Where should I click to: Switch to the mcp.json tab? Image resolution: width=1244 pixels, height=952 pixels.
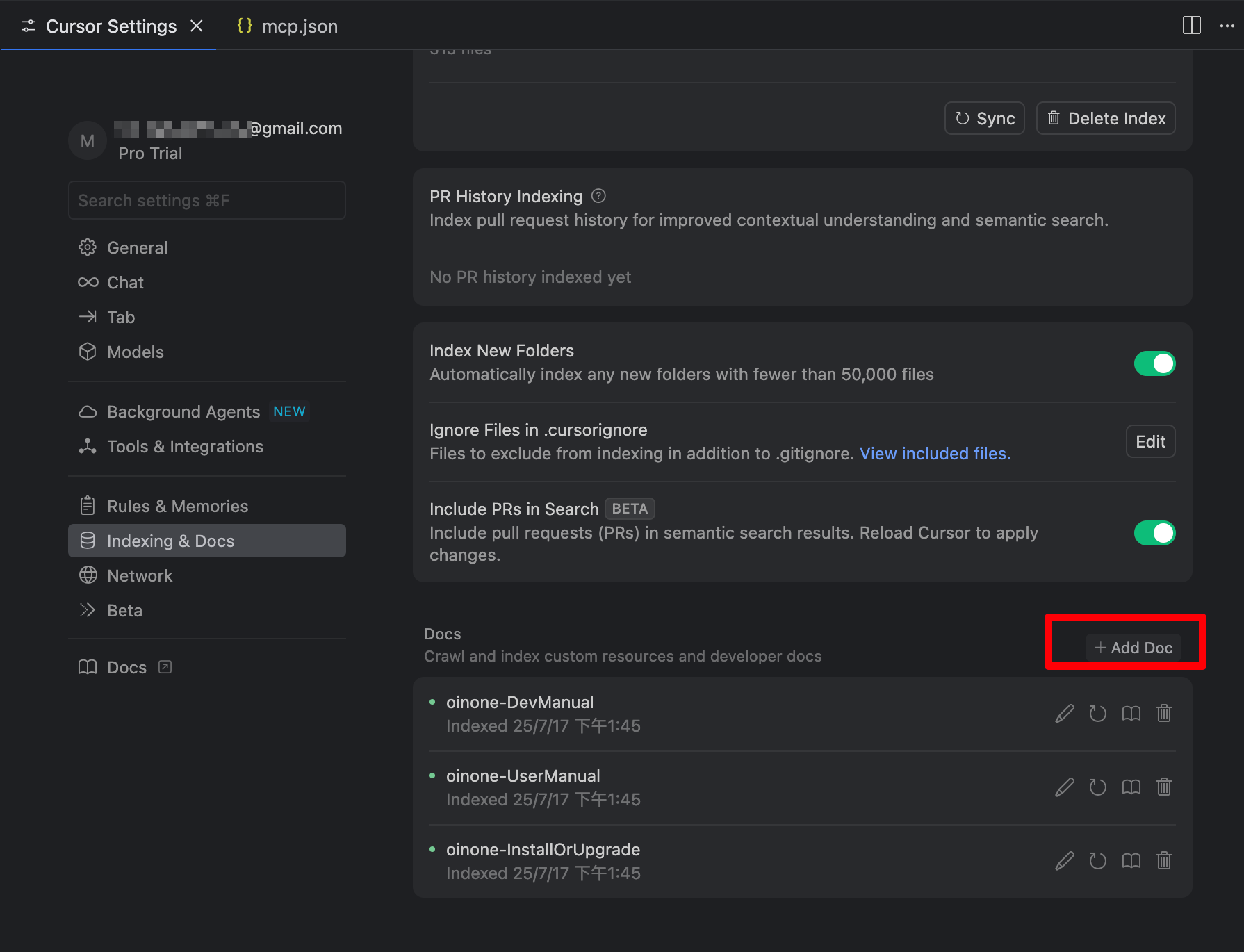point(287,26)
